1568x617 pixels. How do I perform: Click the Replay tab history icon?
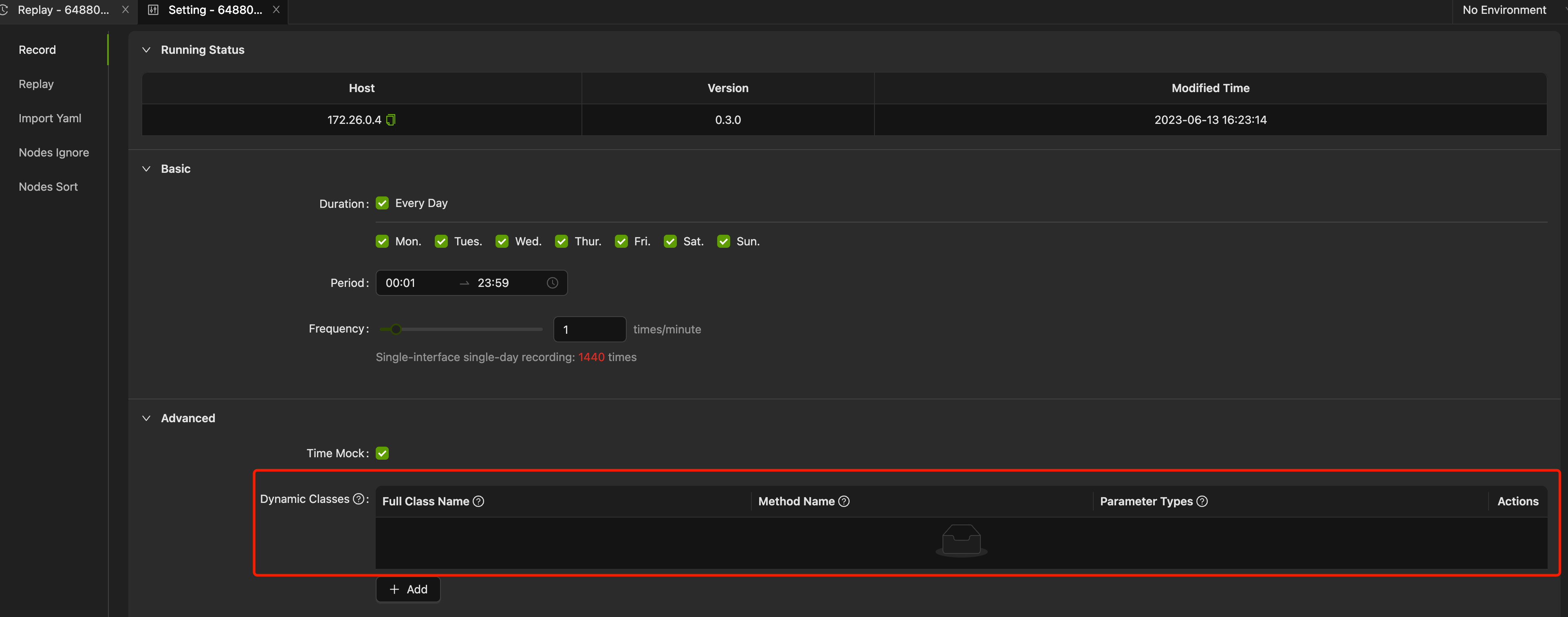(x=4, y=10)
